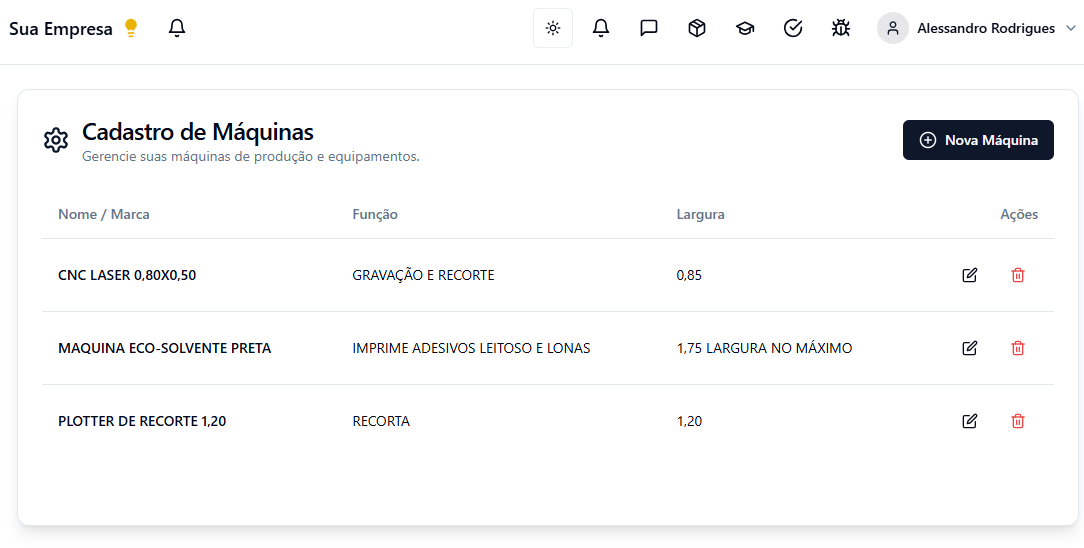Edit the CNC LASER 0,80X0,50 machine
The image size is (1084, 548).
pyautogui.click(x=969, y=275)
